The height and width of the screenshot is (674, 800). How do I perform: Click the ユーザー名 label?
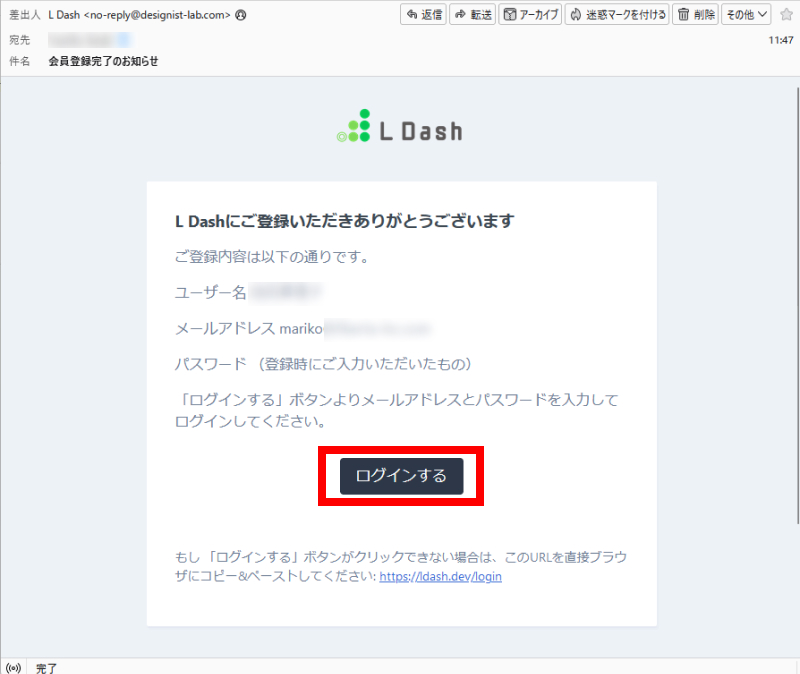[x=211, y=292]
